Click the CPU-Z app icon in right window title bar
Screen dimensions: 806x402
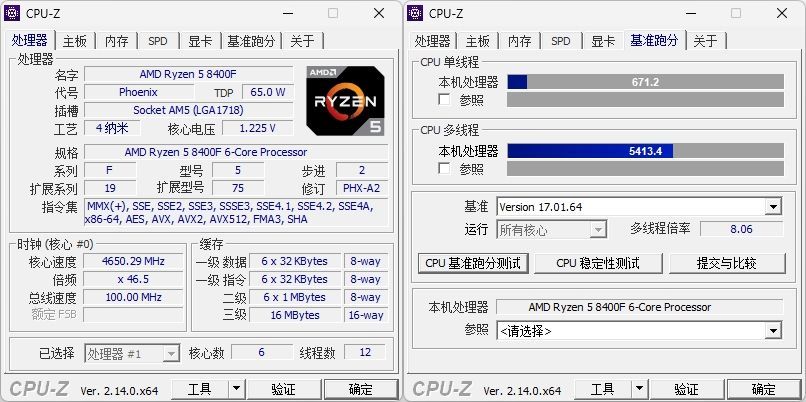pos(415,13)
